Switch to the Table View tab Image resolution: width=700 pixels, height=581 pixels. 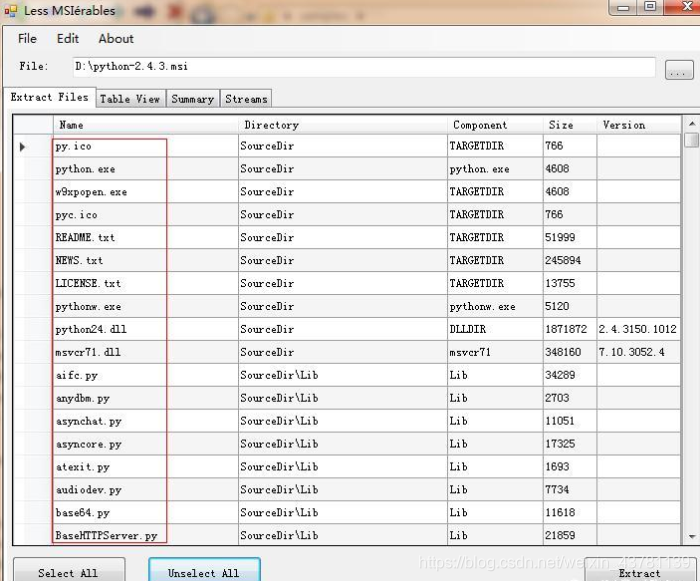pyautogui.click(x=130, y=99)
